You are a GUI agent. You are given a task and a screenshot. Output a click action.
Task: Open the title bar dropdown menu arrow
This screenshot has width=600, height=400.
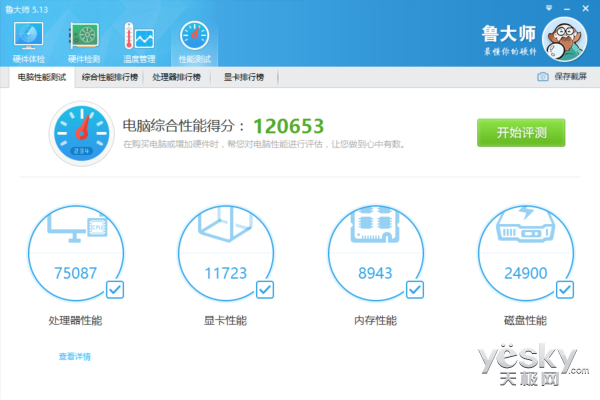[549, 8]
